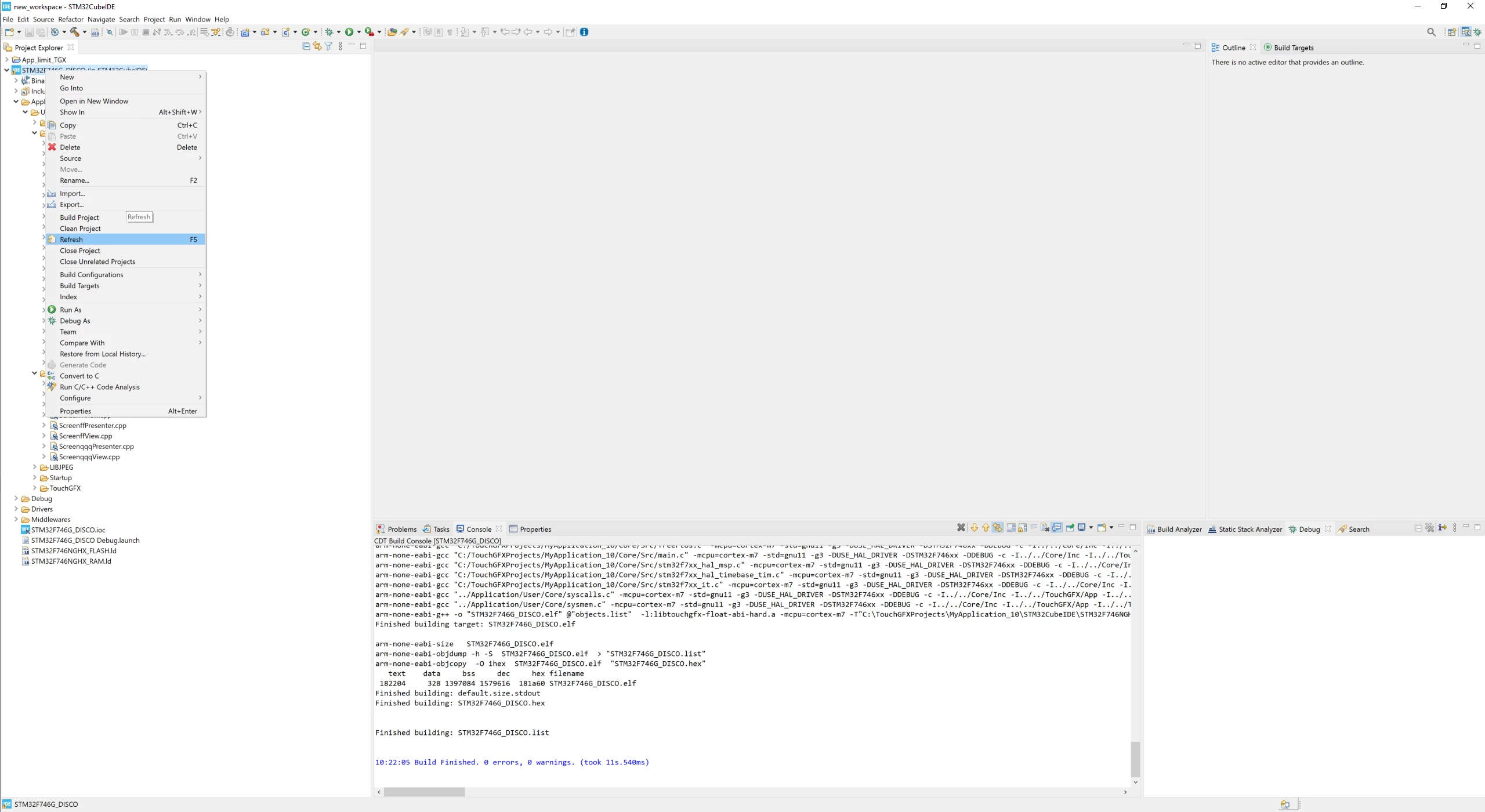Click the Back navigation arrow icon
The height and width of the screenshot is (812, 1485).
pyautogui.click(x=528, y=32)
